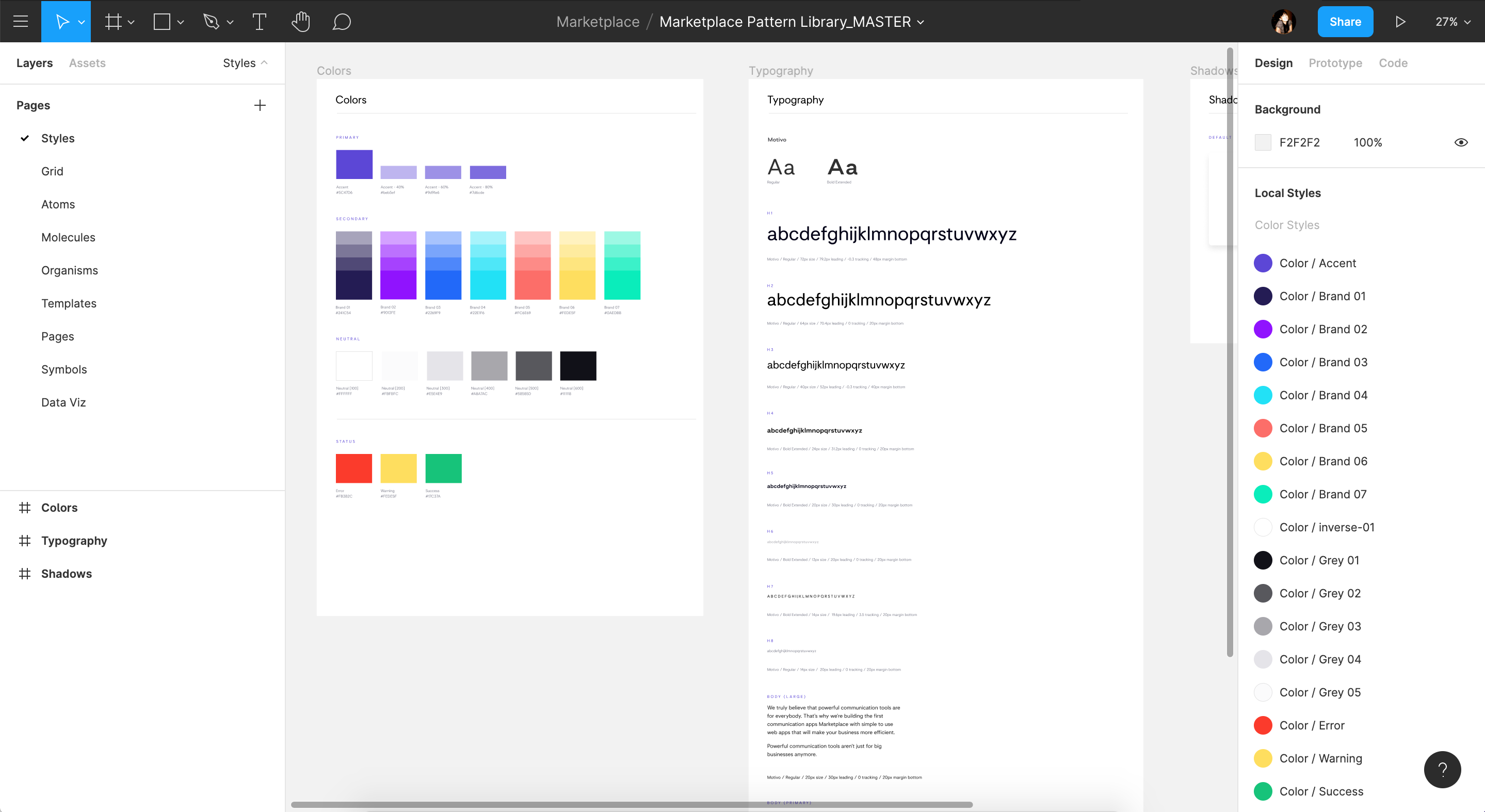Click the Colors frame icon in layers

point(24,508)
